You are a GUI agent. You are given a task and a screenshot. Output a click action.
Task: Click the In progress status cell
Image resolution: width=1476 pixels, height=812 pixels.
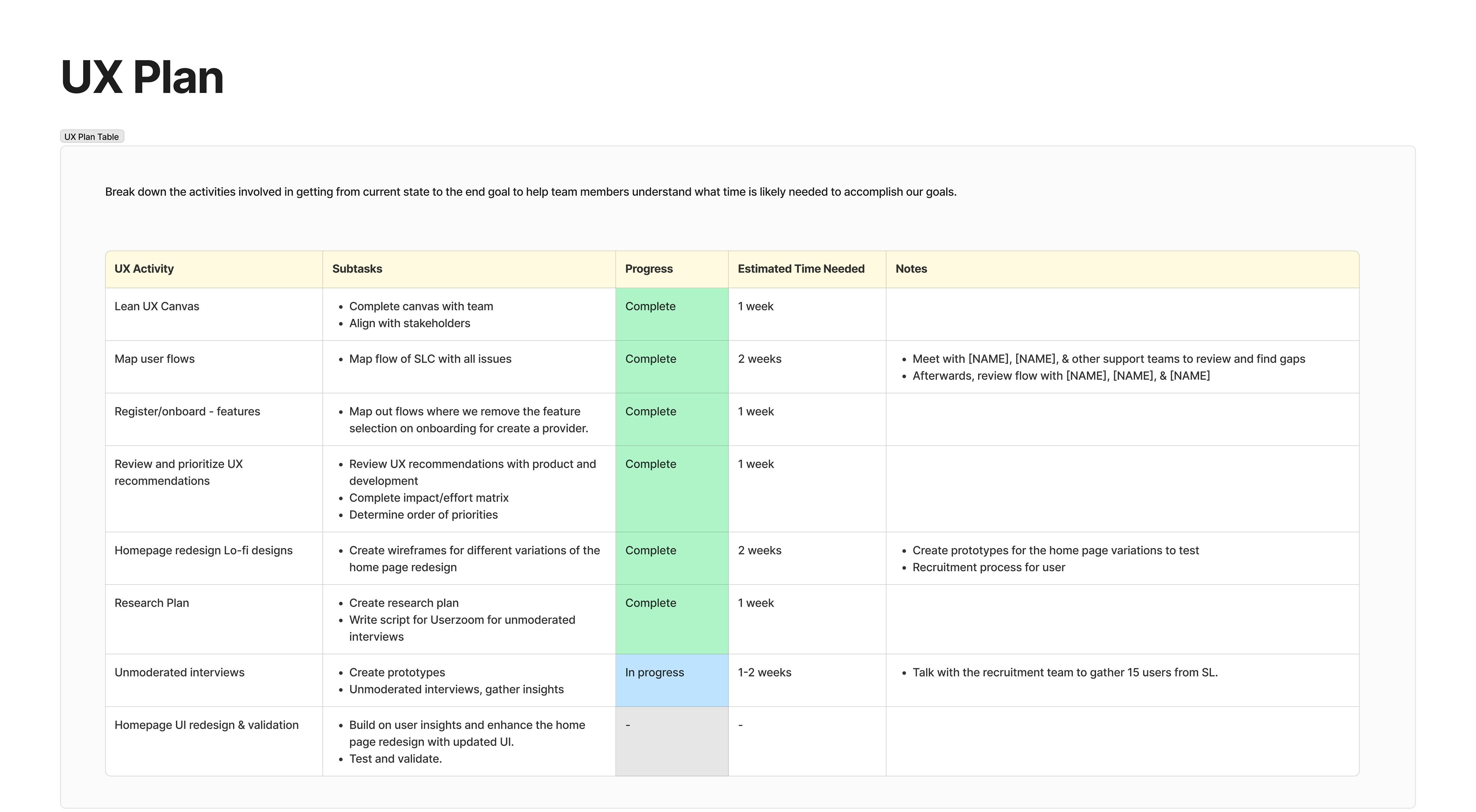tap(654, 672)
